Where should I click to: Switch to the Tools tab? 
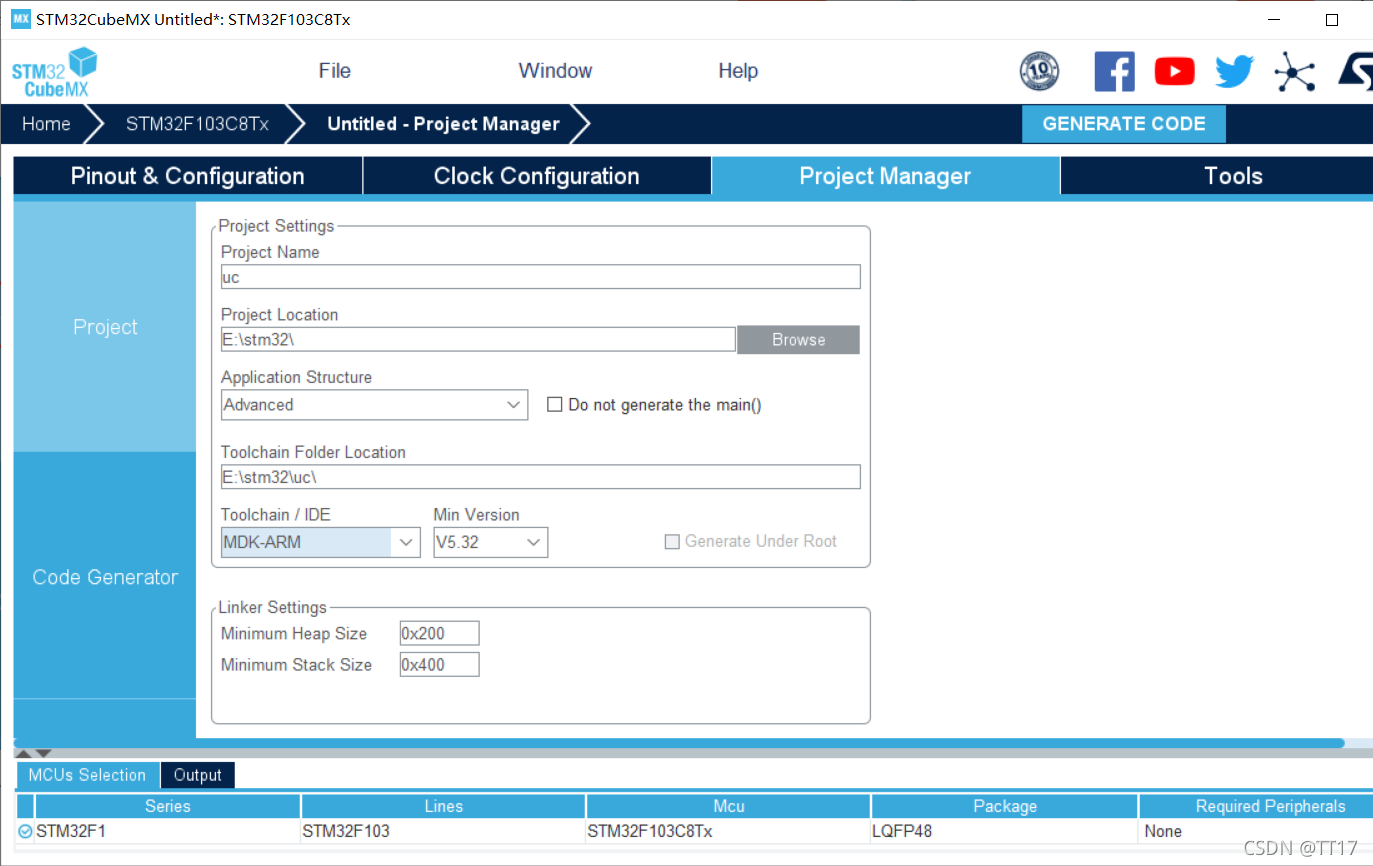coord(1216,176)
